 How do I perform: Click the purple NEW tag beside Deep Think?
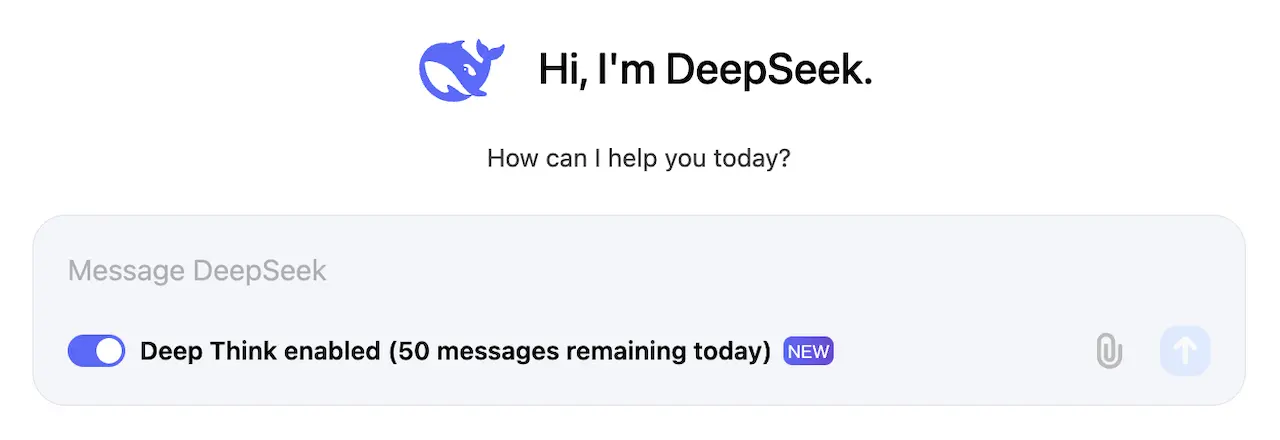click(x=808, y=351)
